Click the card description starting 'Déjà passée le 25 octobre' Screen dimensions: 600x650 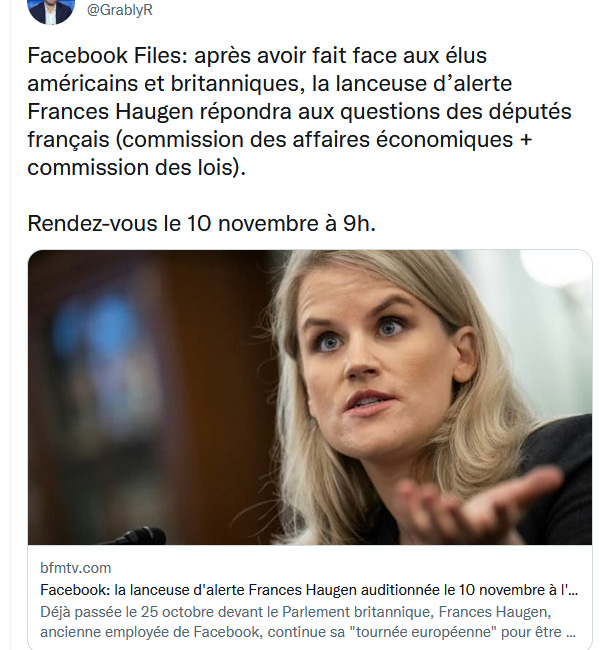(x=308, y=622)
